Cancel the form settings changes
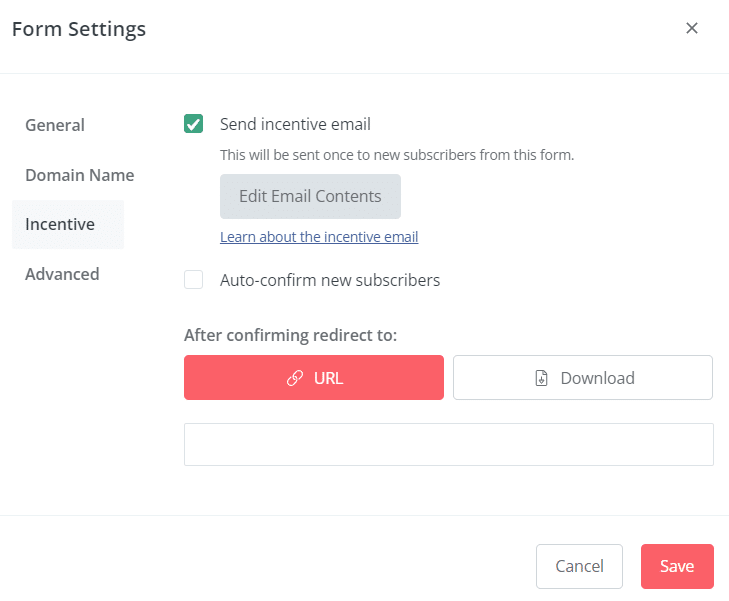 coord(579,566)
